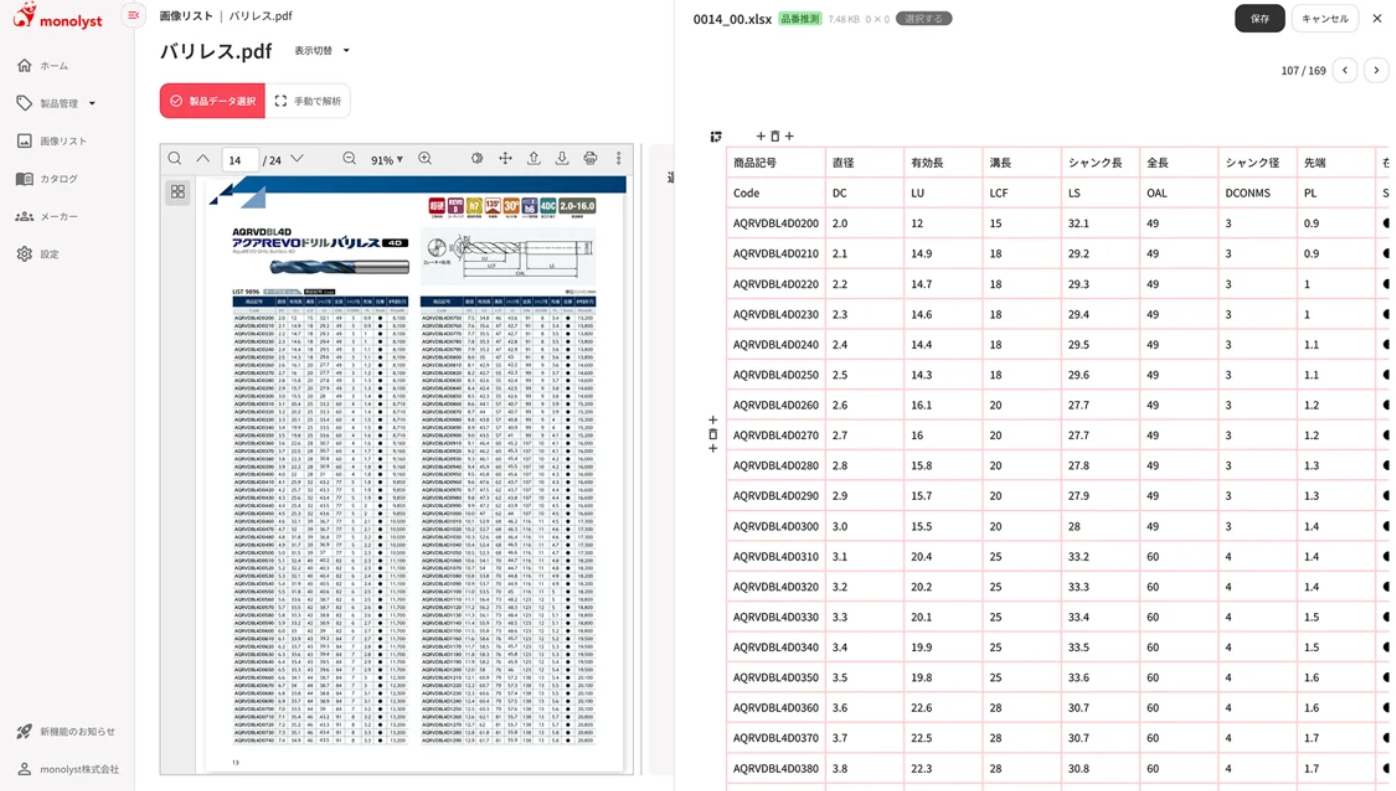Click the 保存 button
1396x791 pixels.
click(x=1259, y=18)
